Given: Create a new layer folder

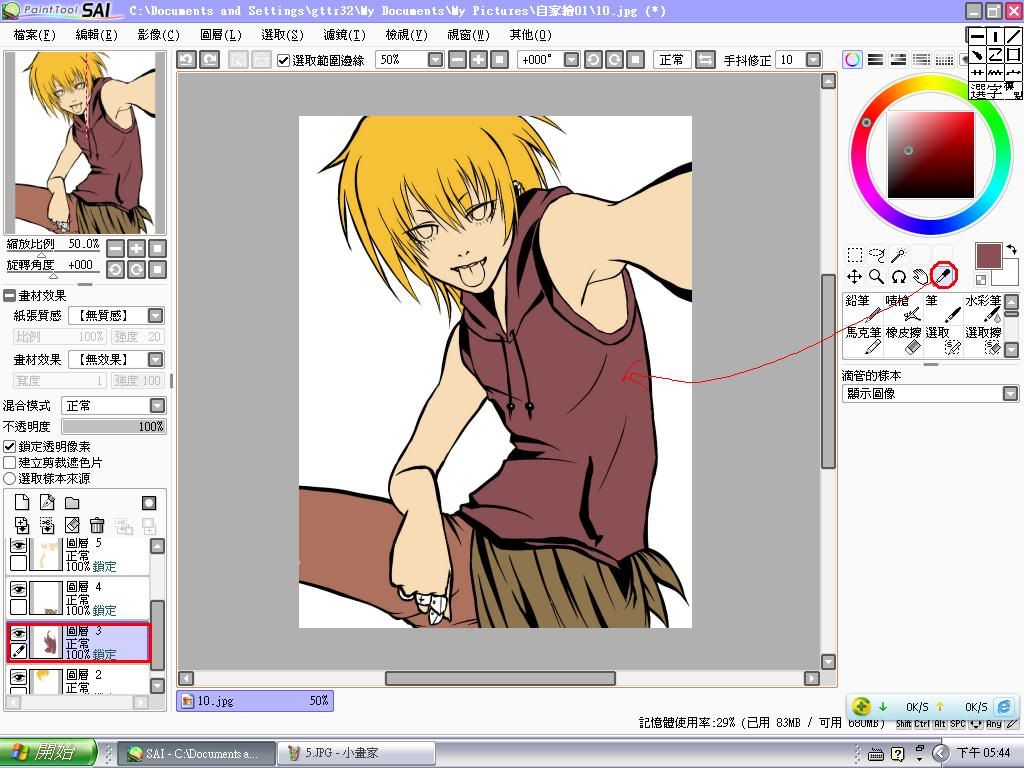Looking at the screenshot, I should point(72,502).
